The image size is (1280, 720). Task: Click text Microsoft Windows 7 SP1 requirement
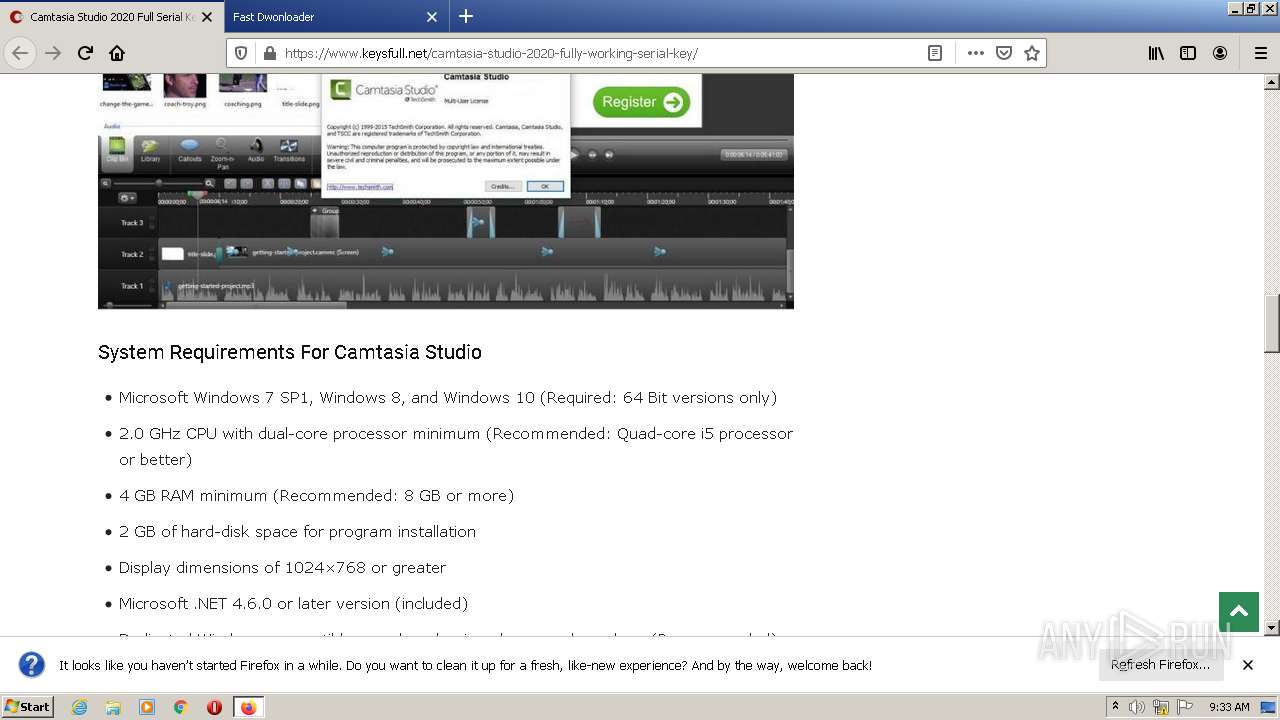click(448, 398)
